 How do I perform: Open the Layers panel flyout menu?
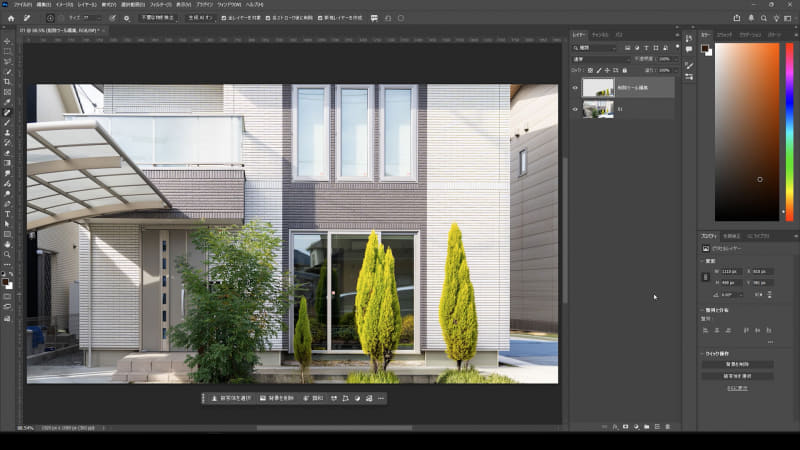click(x=678, y=35)
